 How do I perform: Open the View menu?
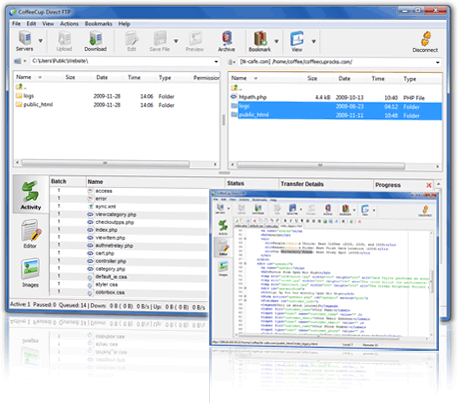tap(48, 24)
